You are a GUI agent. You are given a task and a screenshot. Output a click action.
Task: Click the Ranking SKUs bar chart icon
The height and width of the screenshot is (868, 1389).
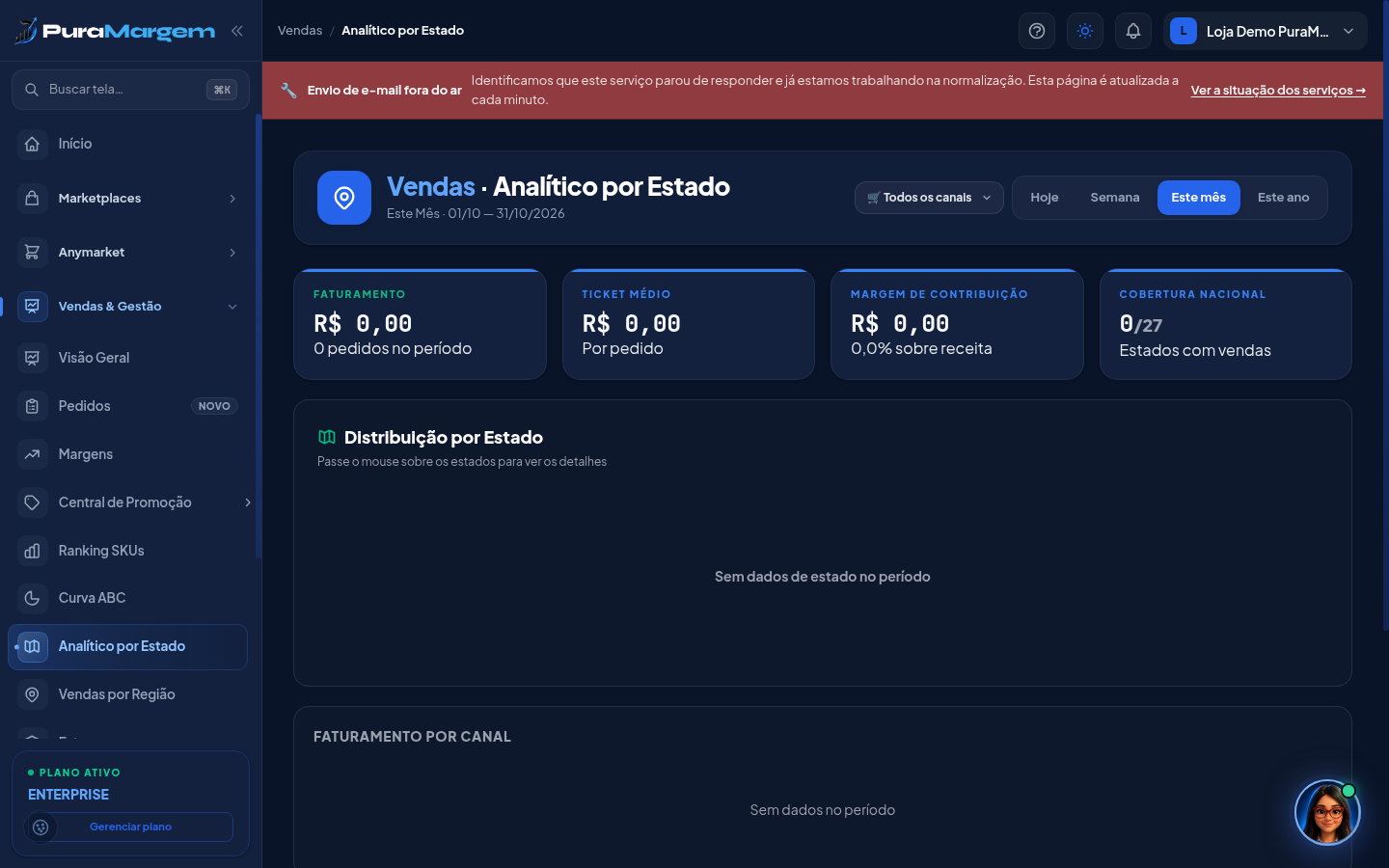coord(32,551)
